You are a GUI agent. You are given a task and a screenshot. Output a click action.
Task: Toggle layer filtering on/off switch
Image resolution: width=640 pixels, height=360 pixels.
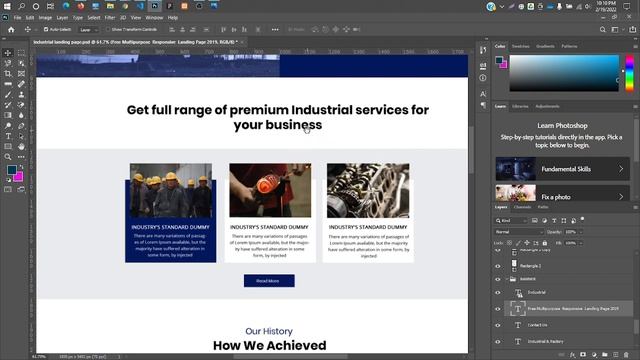582,219
